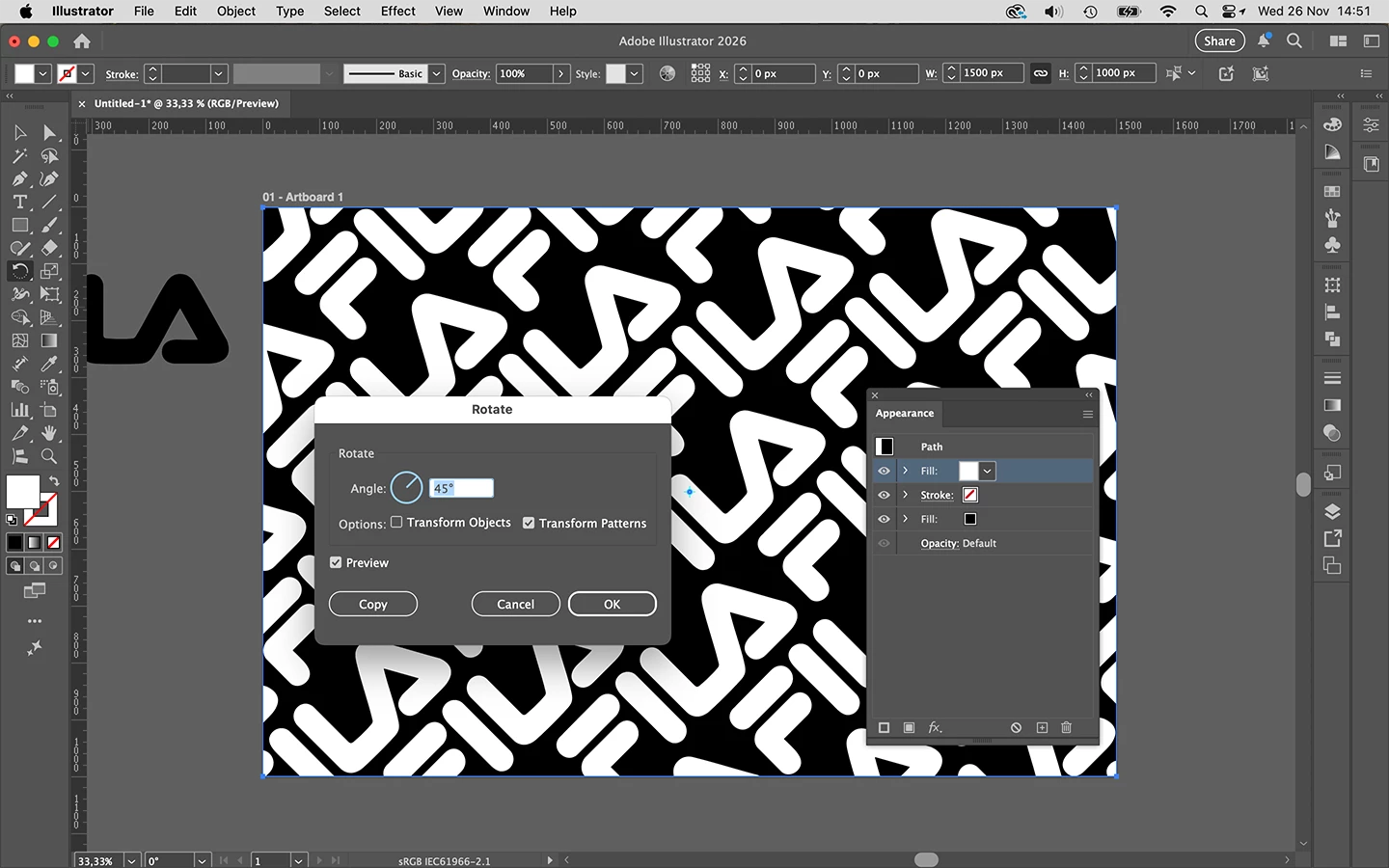This screenshot has width=1389, height=868.
Task: Open the Object menu
Action: coord(236,12)
